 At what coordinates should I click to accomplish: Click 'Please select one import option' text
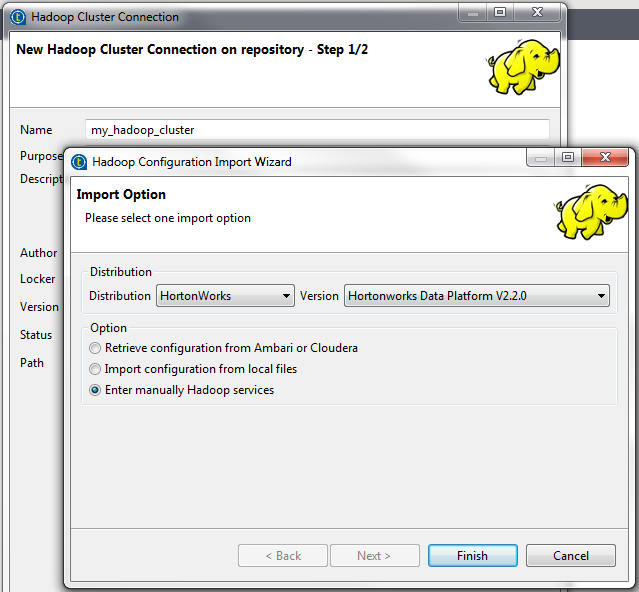pos(168,218)
